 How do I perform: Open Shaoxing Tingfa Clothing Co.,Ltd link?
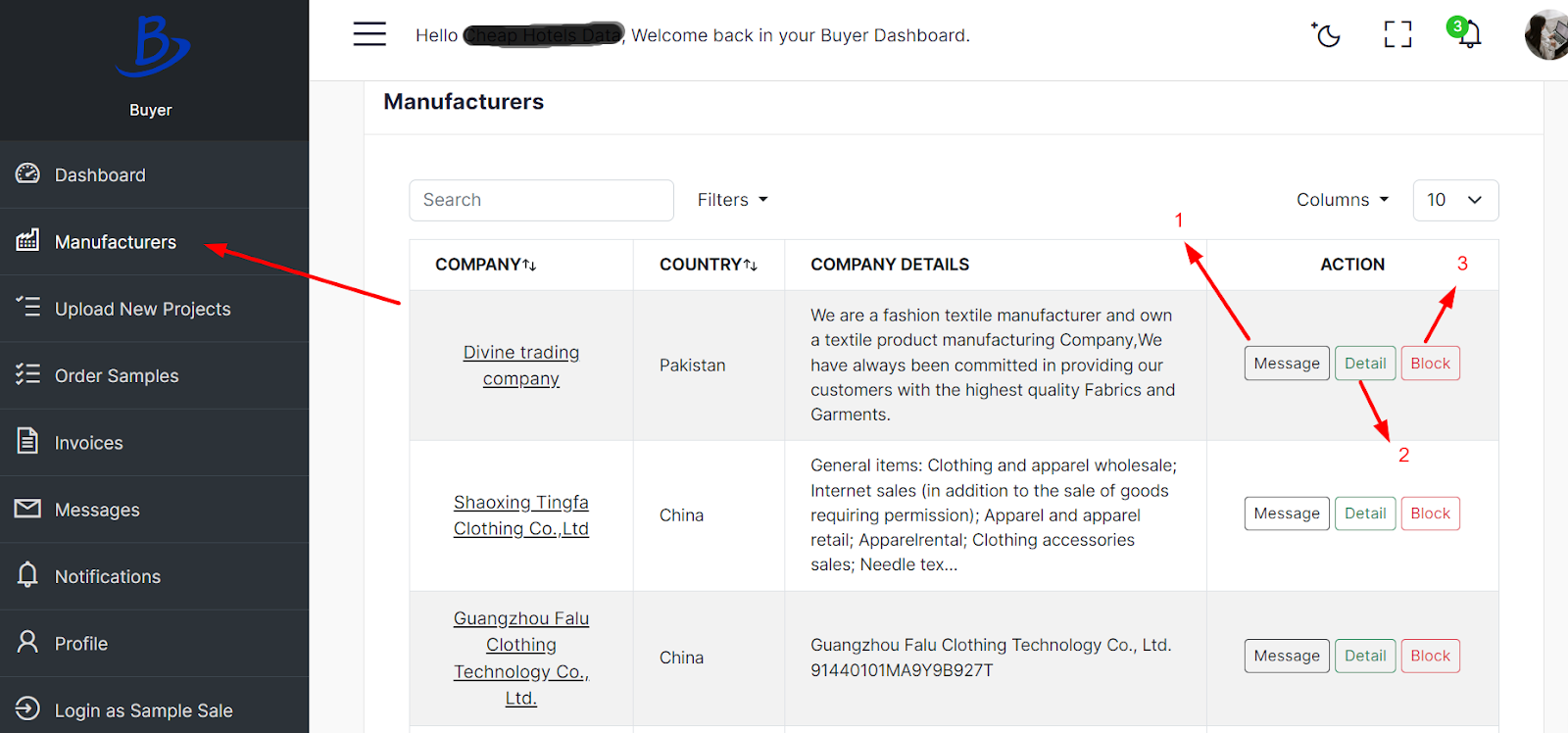(x=520, y=515)
